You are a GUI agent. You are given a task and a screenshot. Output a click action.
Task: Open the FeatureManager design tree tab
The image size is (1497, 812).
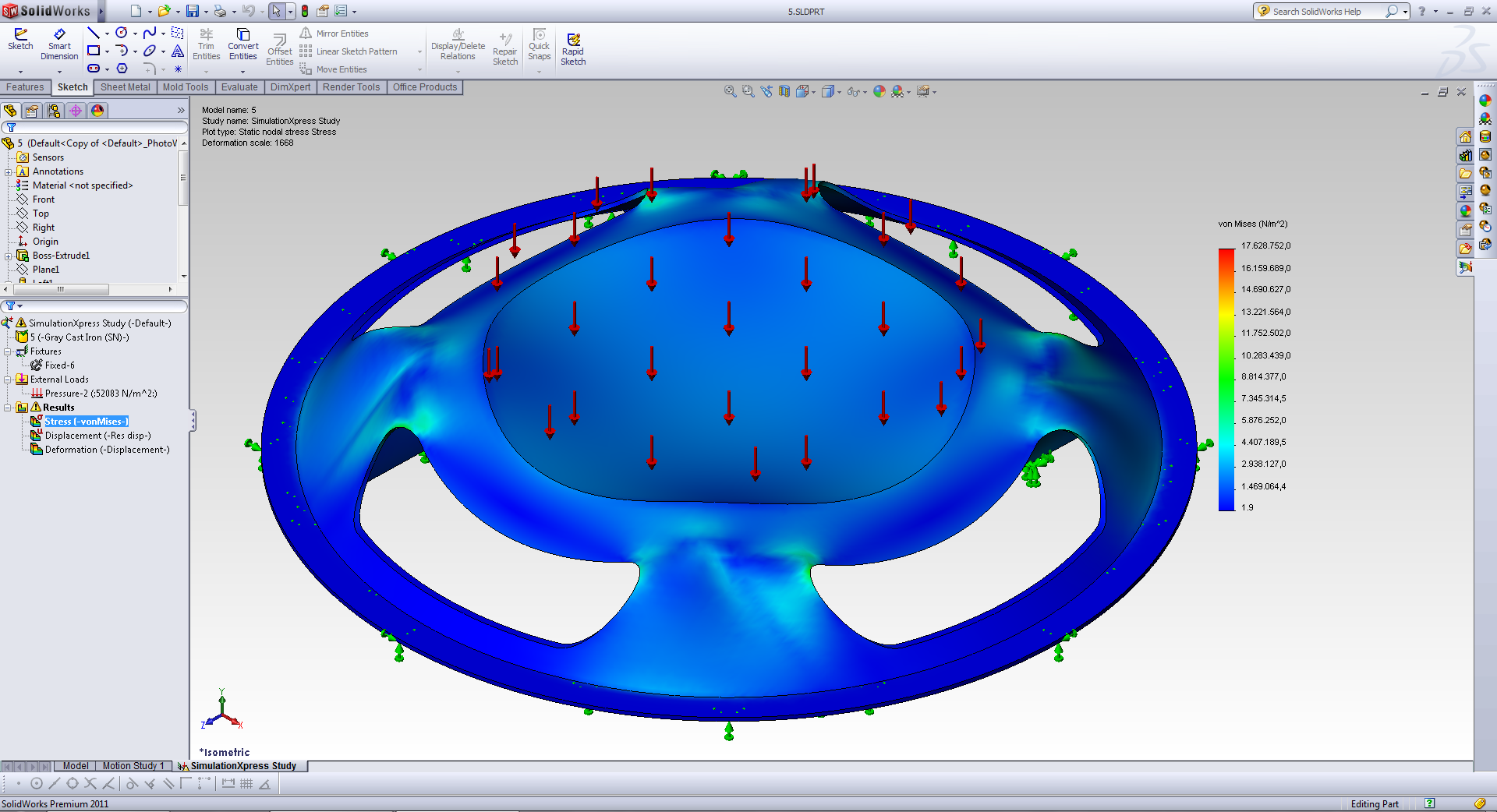coord(10,111)
